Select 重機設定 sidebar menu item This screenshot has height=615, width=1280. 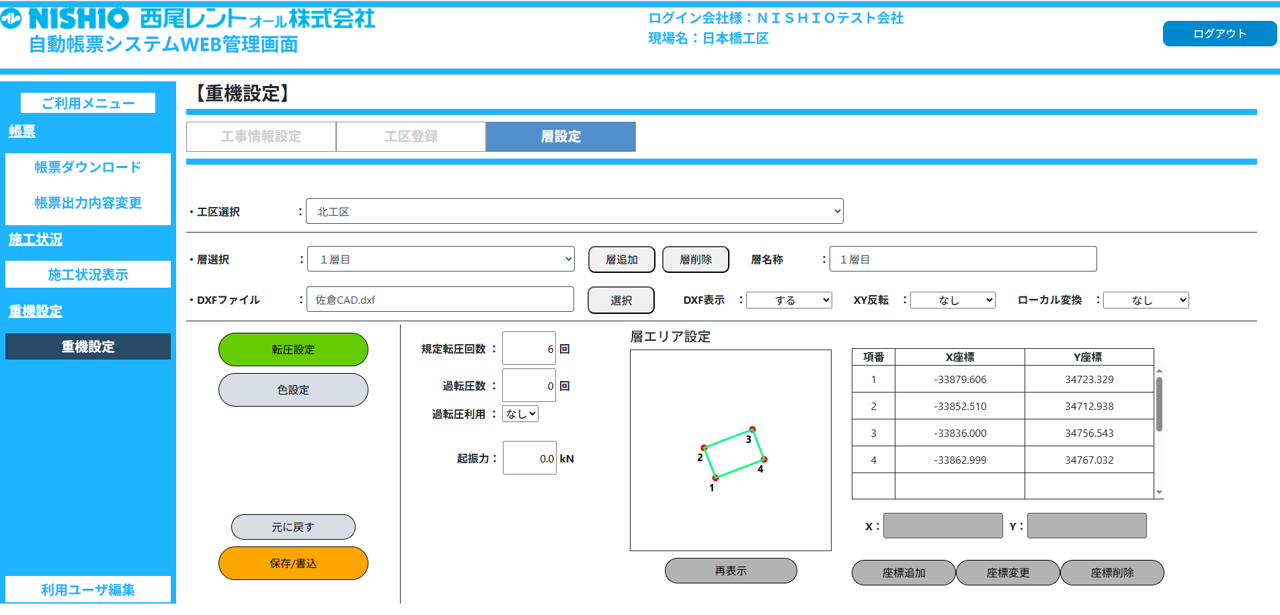(88, 347)
